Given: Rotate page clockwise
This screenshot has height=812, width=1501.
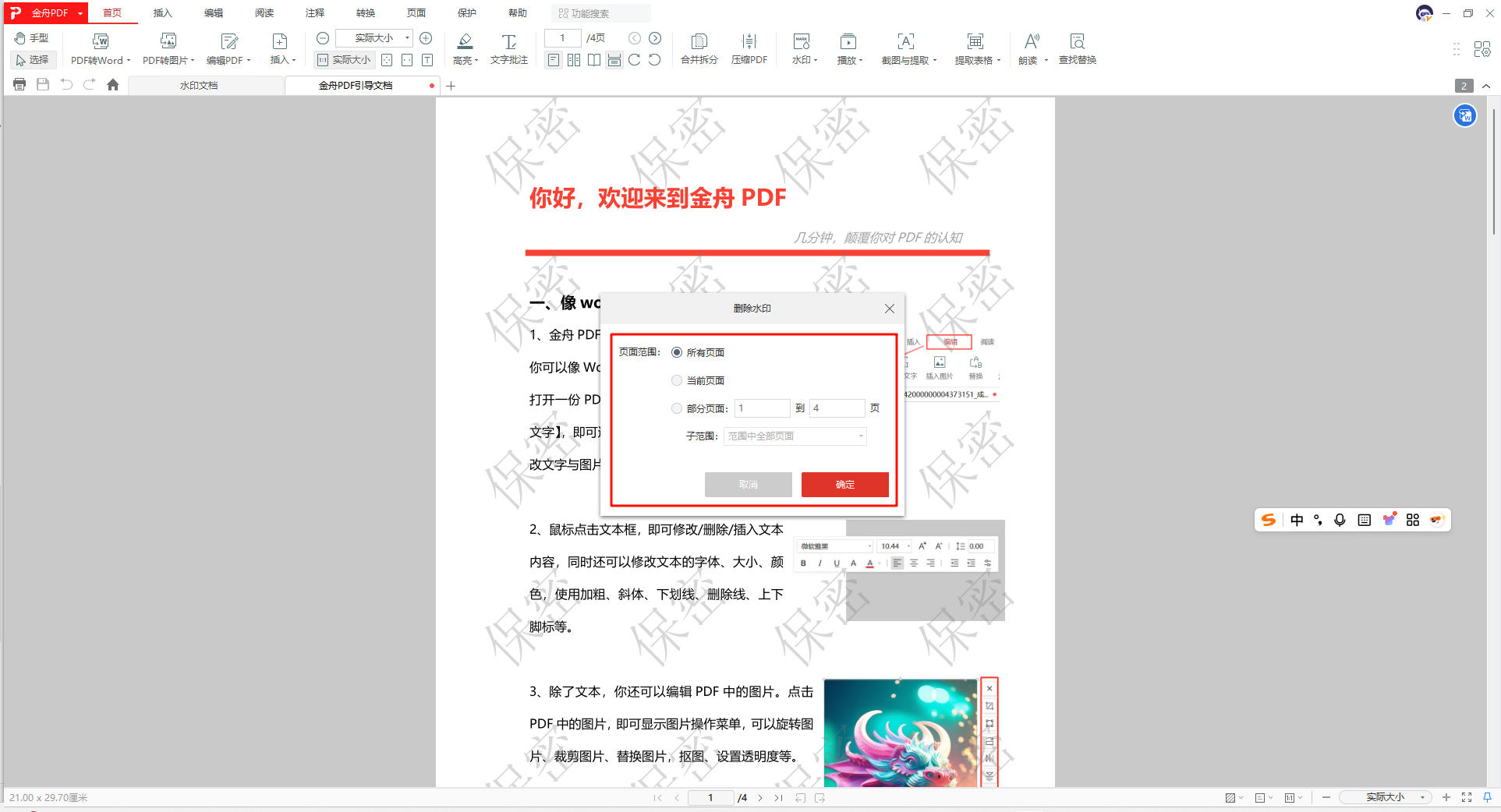Looking at the screenshot, I should click(635, 60).
